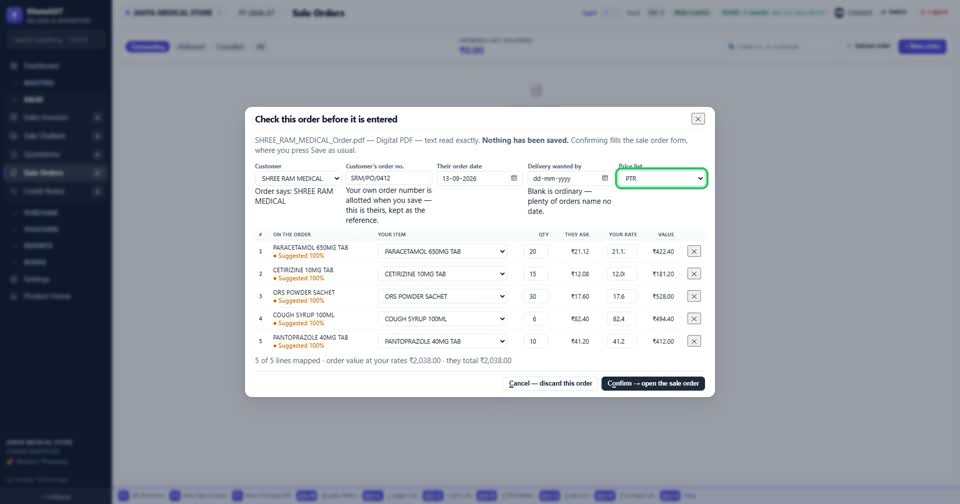The height and width of the screenshot is (504, 960).
Task: Click Cancel — discard this order
Action: [550, 383]
